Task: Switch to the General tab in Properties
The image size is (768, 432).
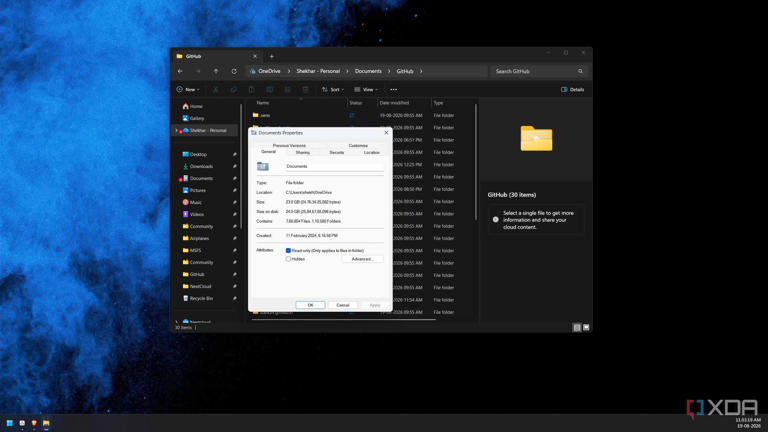Action: pos(268,152)
